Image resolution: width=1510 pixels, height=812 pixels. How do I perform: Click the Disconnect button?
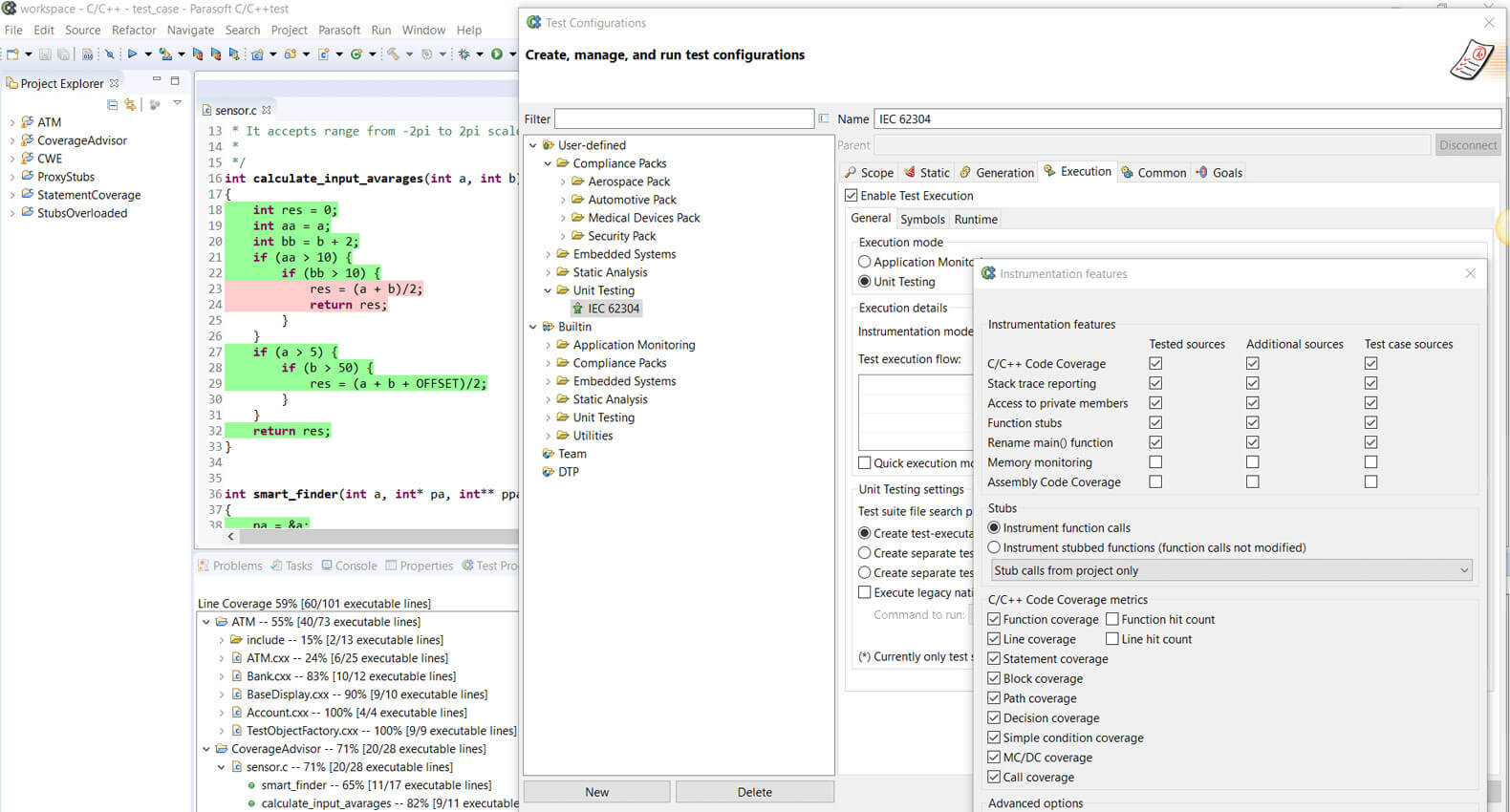coord(1468,145)
